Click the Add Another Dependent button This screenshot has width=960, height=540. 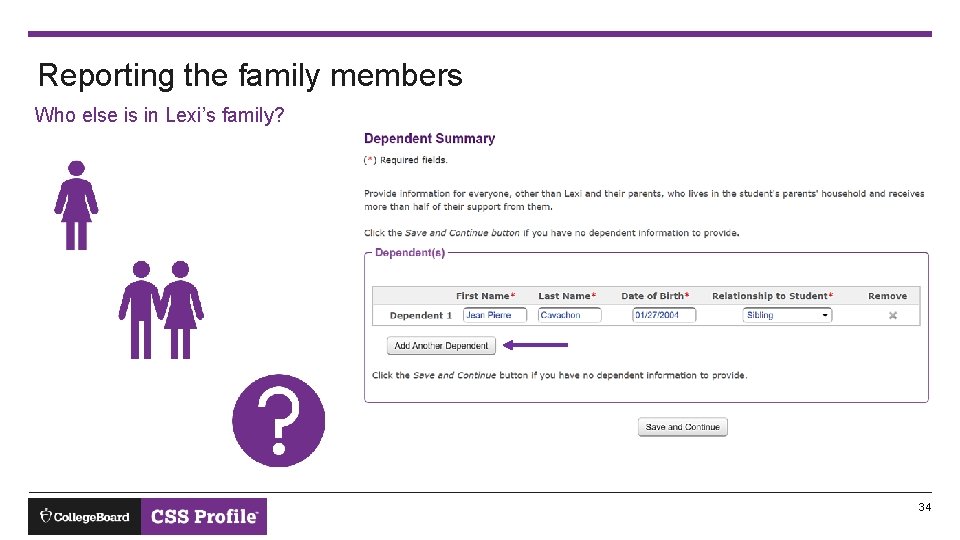(441, 346)
